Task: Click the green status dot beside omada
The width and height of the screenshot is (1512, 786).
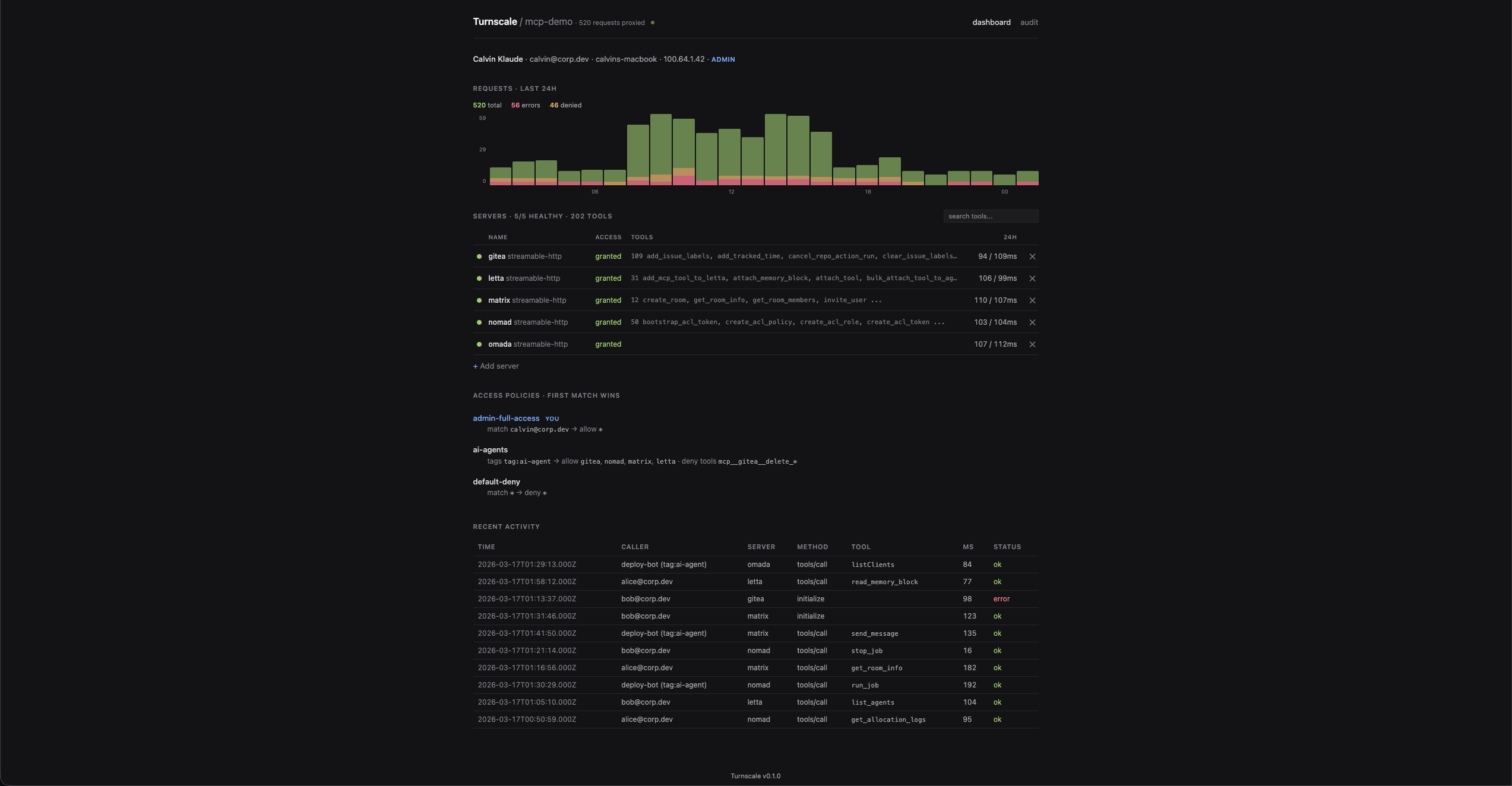Action: coord(479,344)
